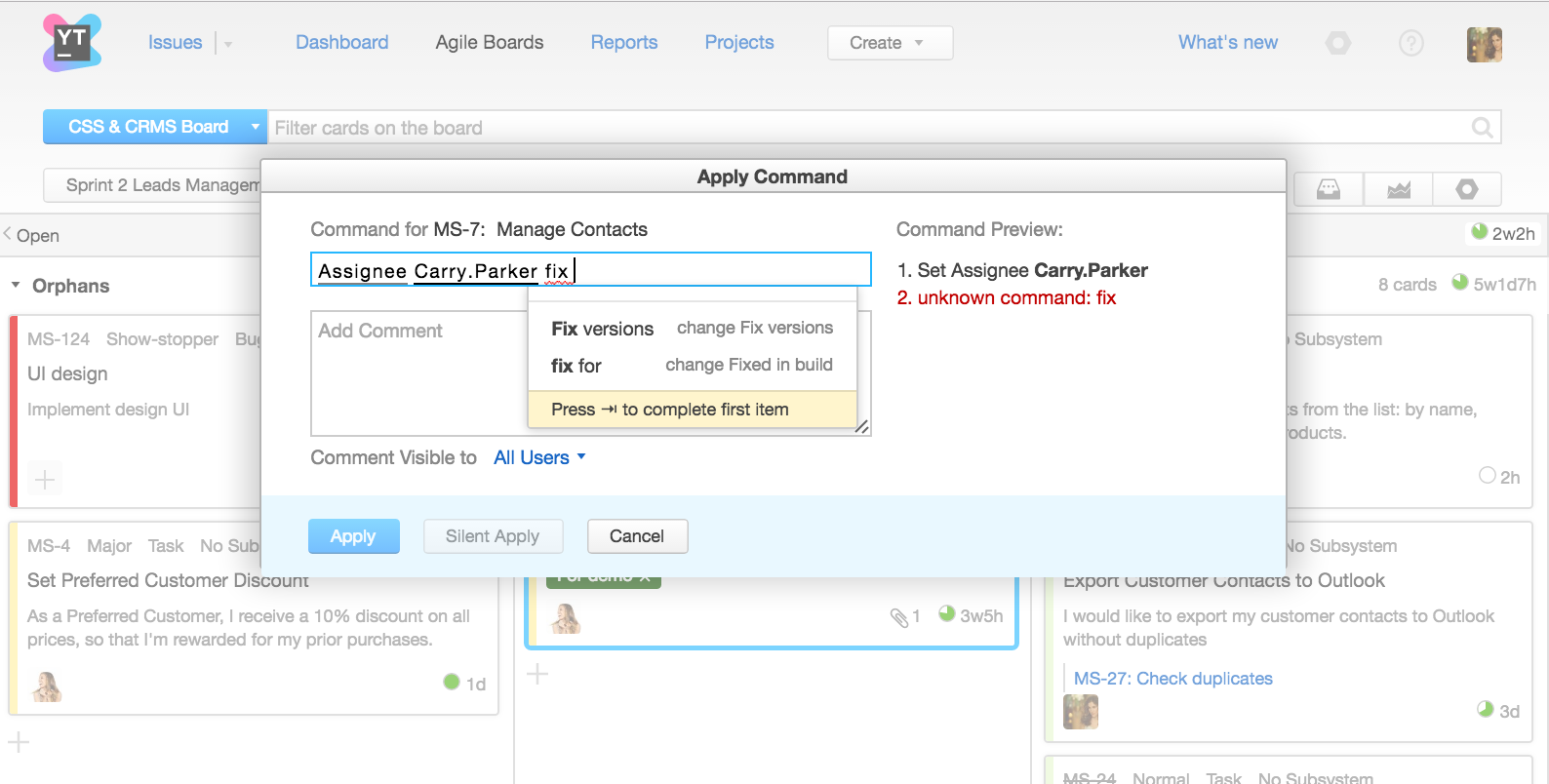This screenshot has height=784, width=1549.
Task: Open the settings hexagon icon in header
Action: (x=1338, y=43)
